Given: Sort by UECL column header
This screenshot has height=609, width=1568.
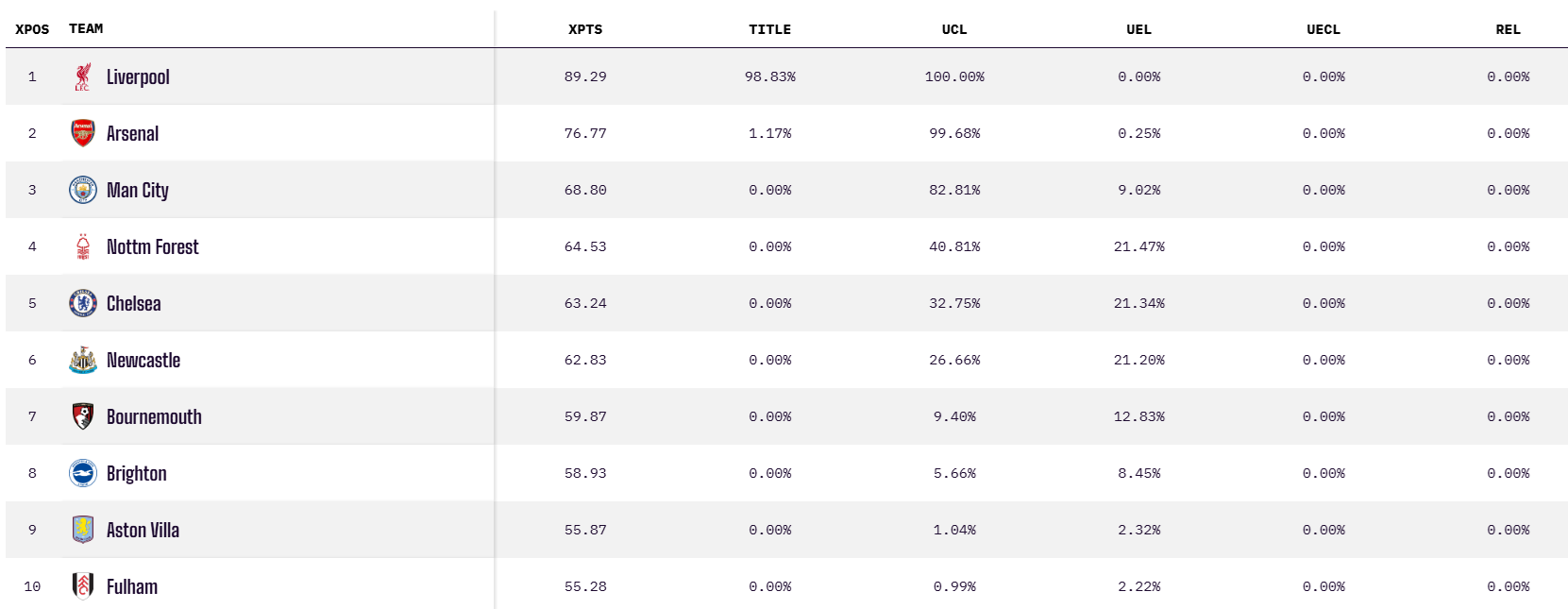Looking at the screenshot, I should pos(1324,29).
